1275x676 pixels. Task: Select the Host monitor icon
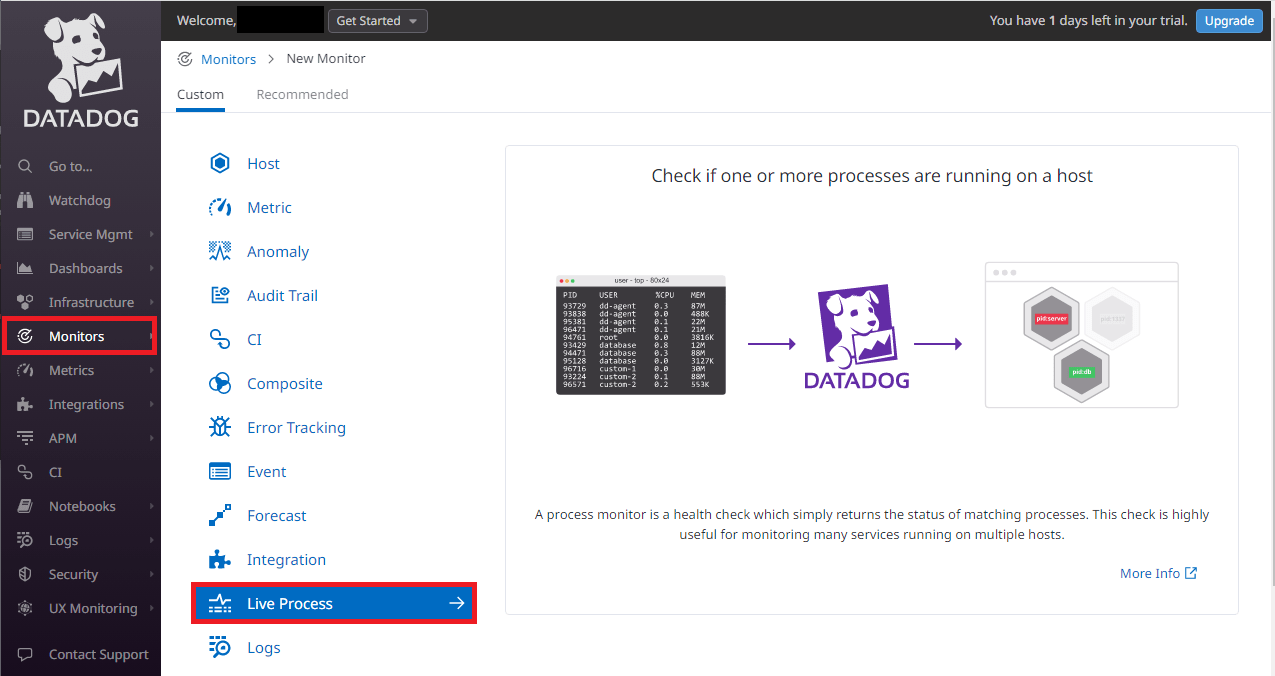point(220,164)
